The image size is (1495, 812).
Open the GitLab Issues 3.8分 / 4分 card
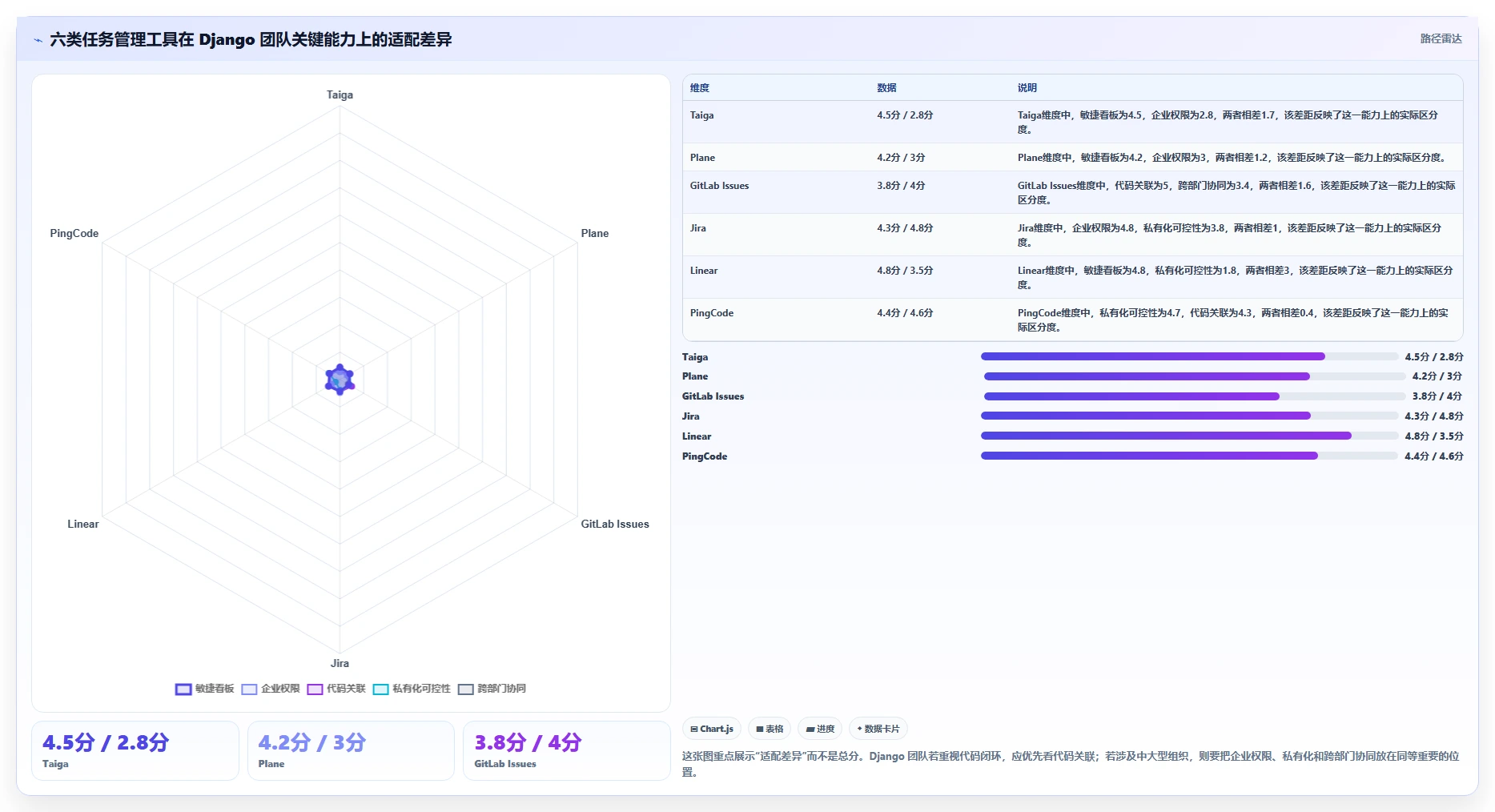(567, 750)
